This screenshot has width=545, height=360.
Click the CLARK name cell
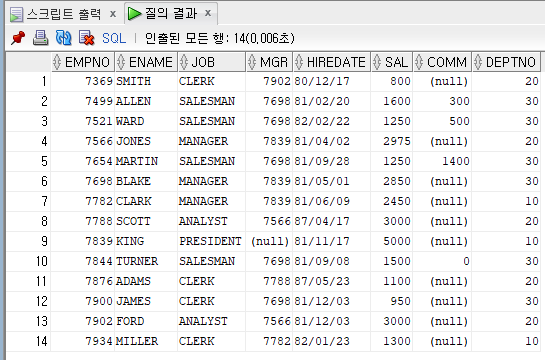[146, 201]
